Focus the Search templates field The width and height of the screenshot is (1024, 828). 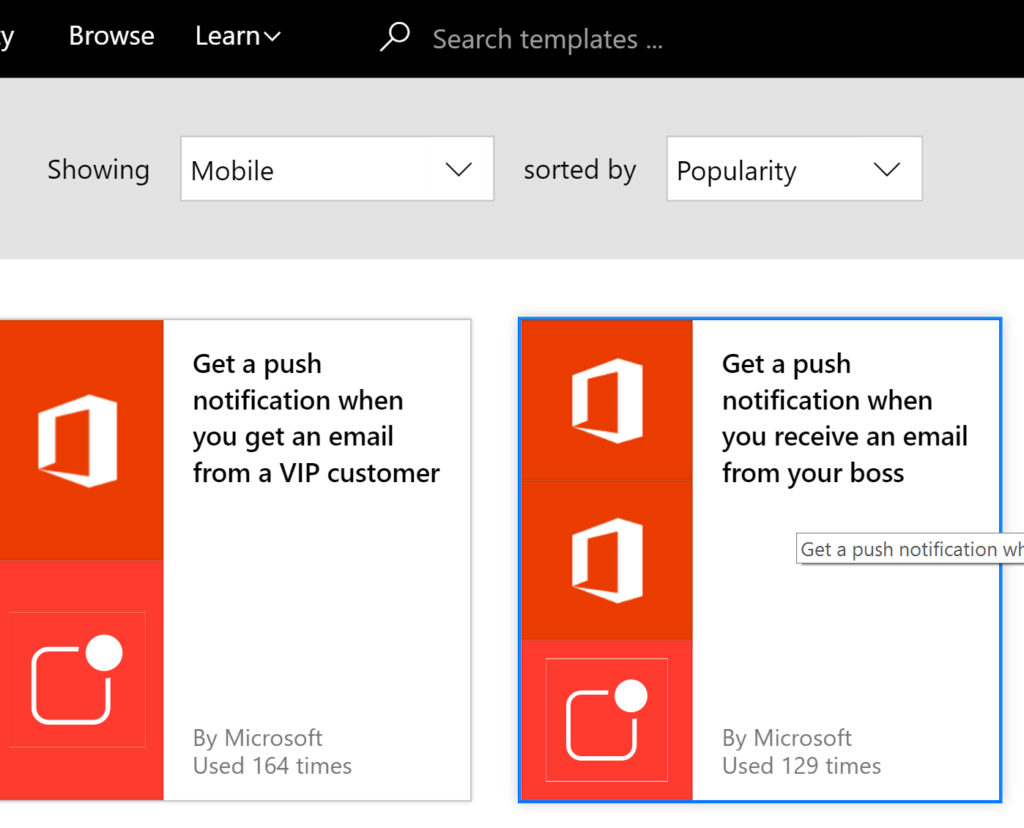click(548, 39)
